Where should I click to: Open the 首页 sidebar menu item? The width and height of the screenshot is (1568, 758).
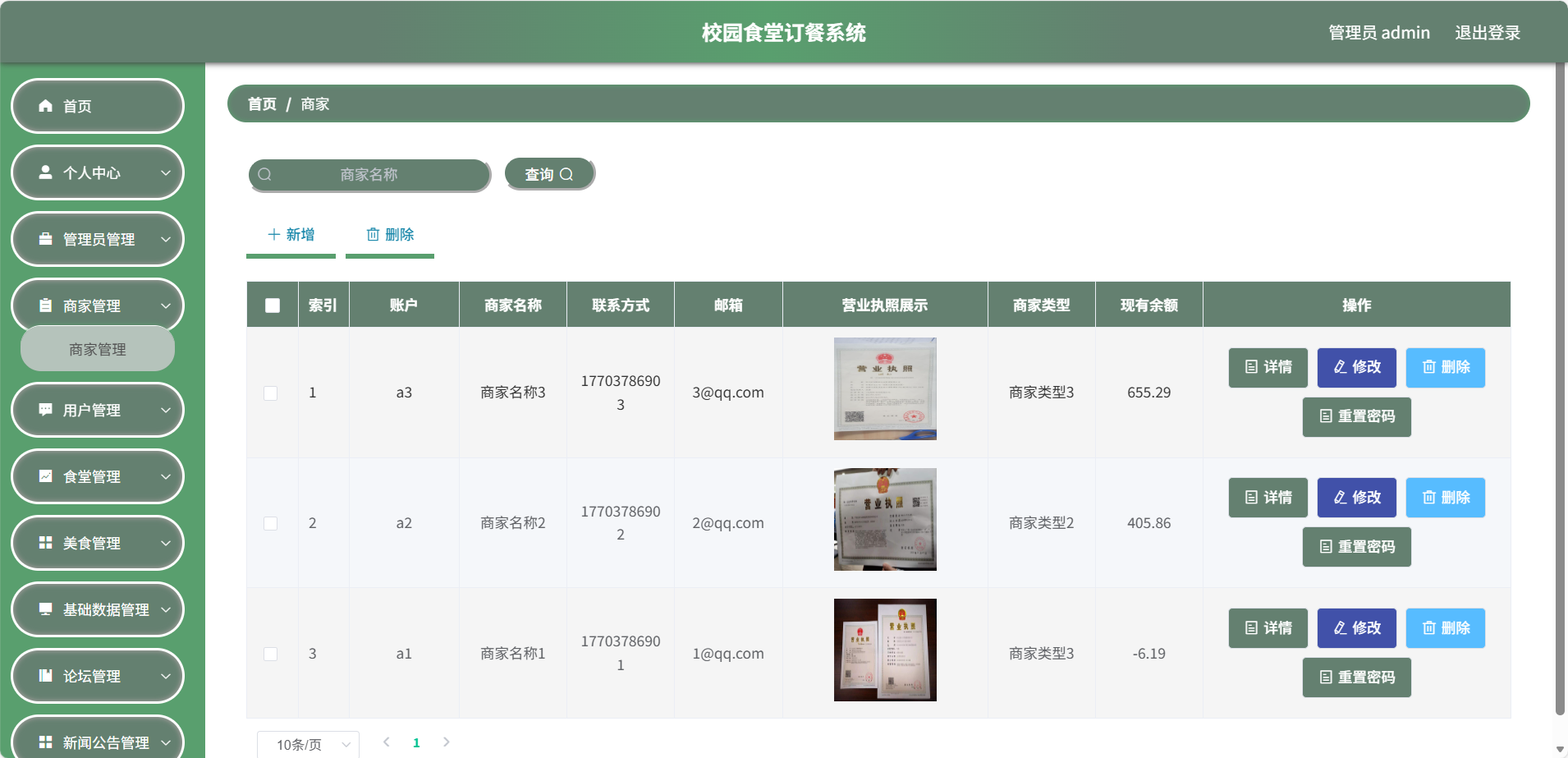(x=98, y=106)
